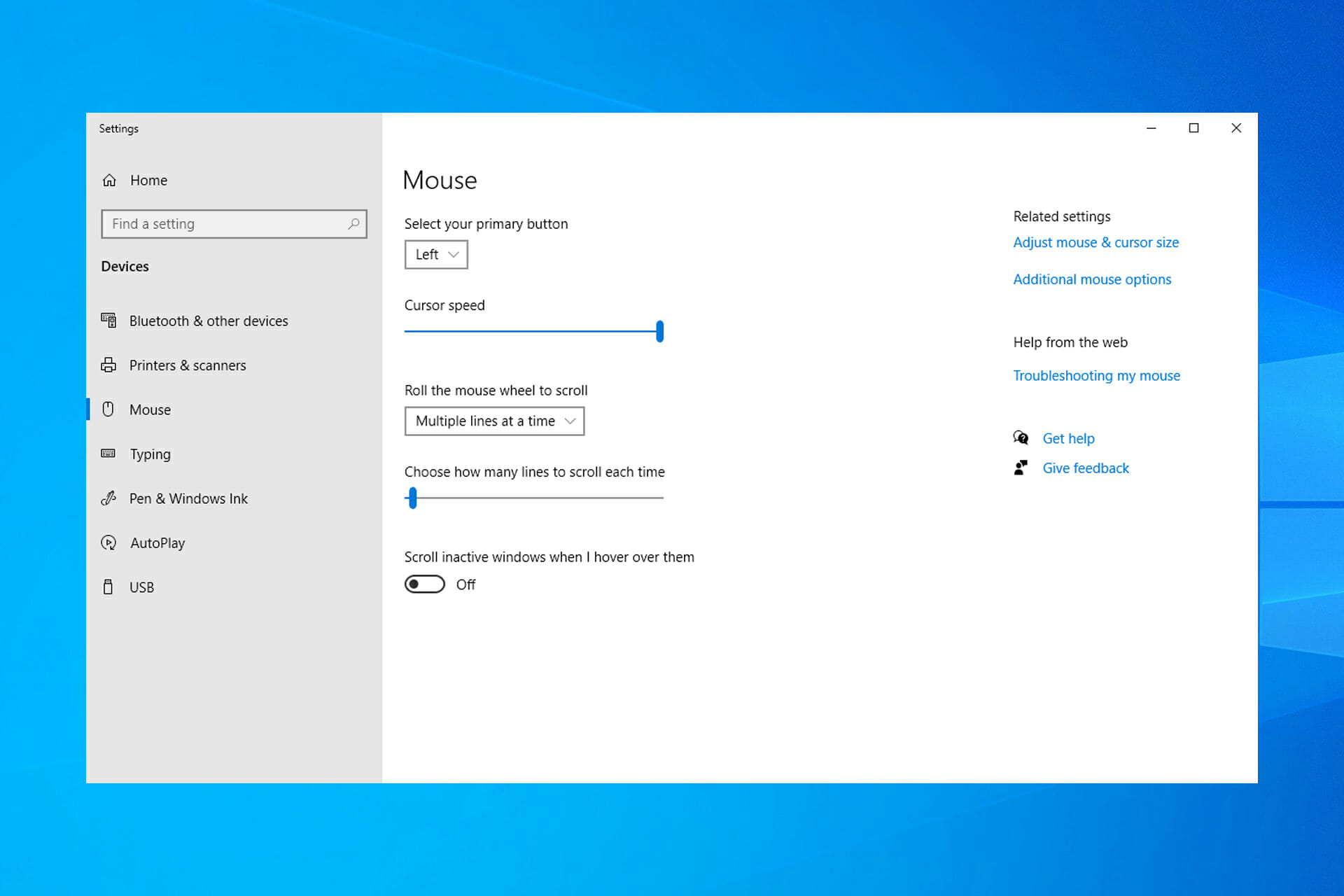
Task: Select the Mouse settings page
Action: [234, 409]
